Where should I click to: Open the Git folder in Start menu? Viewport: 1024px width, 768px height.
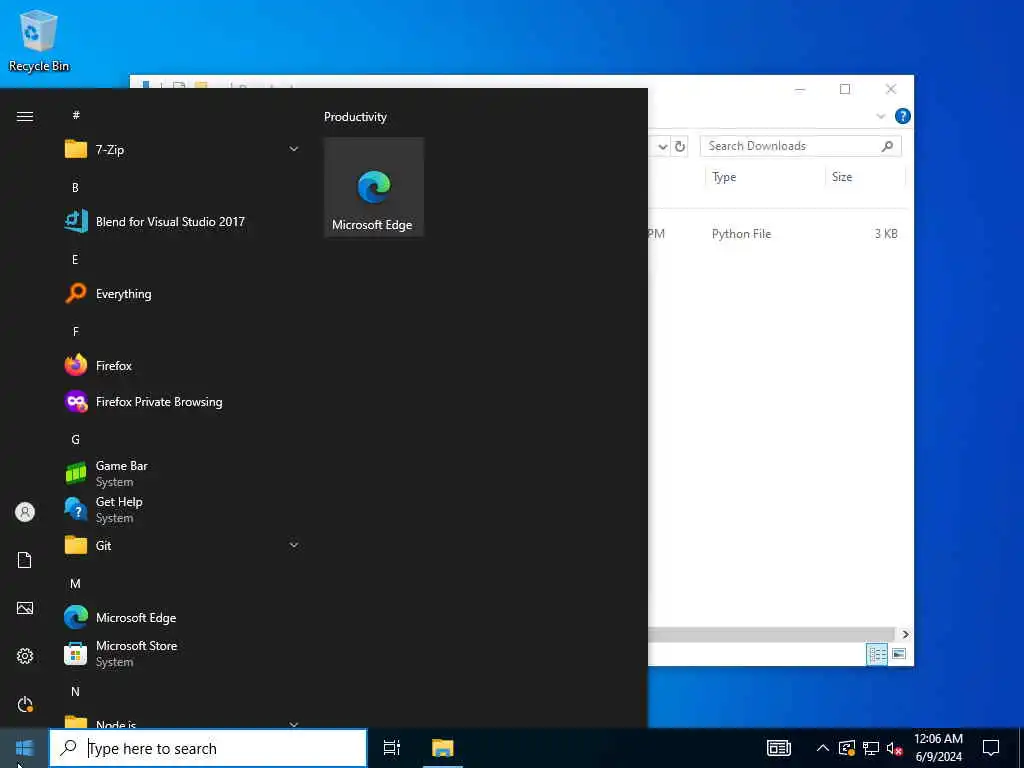[x=182, y=545]
